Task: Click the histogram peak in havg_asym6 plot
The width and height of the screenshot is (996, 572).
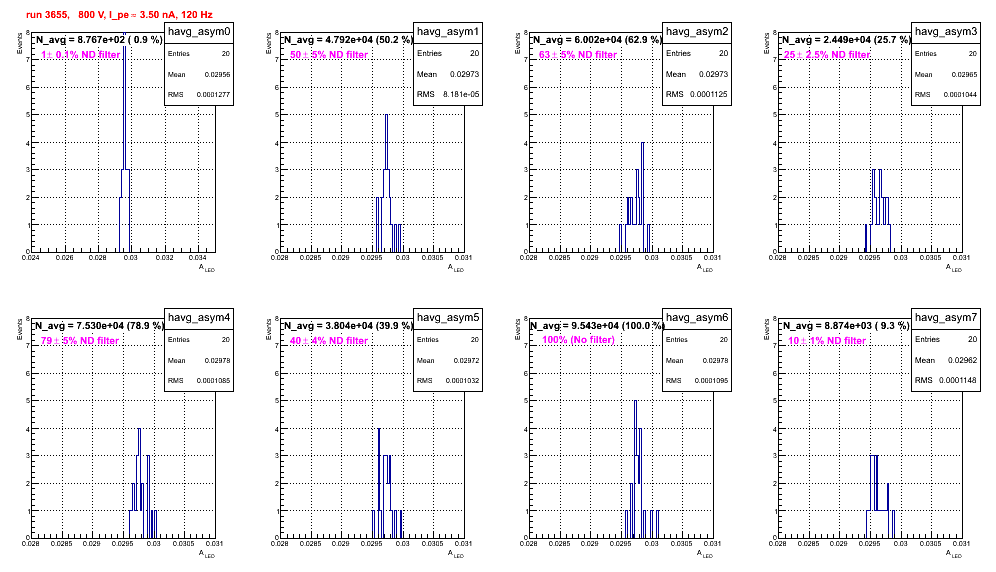Action: (635, 469)
